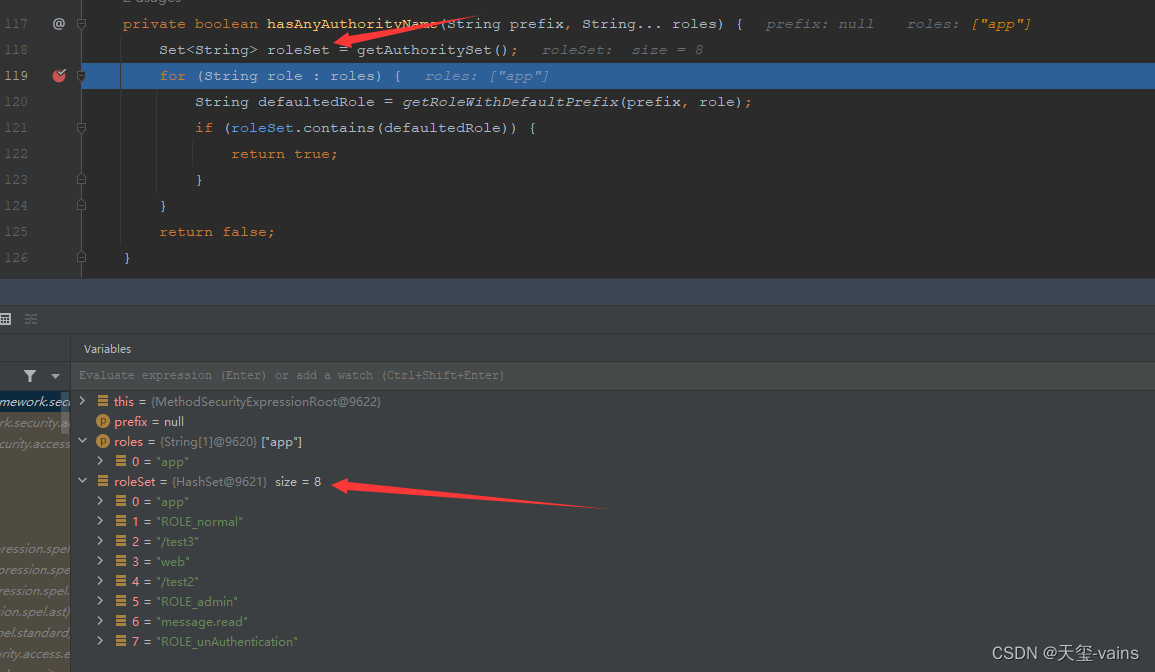Collapse the if block fold marker at line 121
Viewport: 1155px width, 672px height.
82,127
